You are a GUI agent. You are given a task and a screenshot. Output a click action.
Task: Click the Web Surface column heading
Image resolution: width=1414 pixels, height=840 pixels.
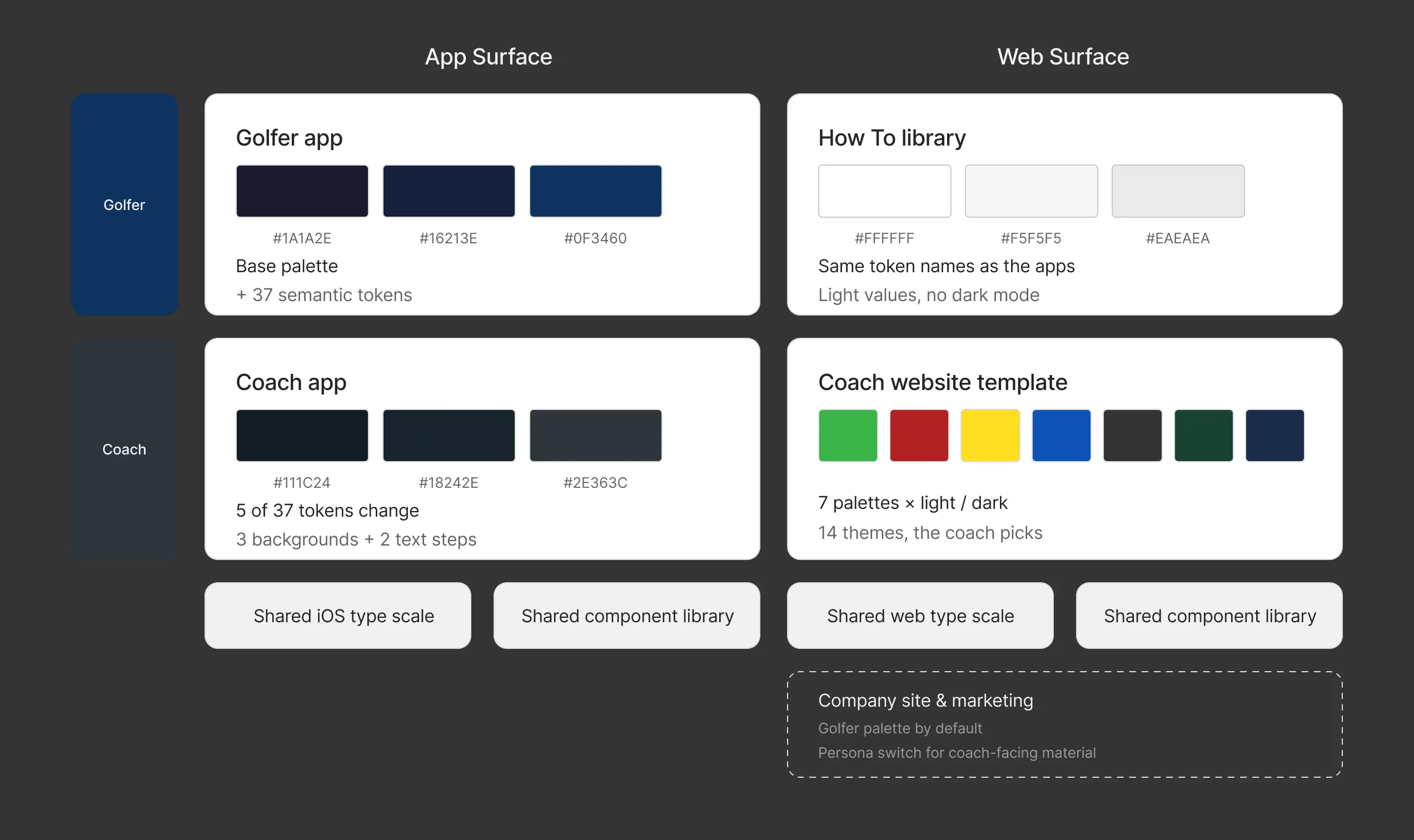pyautogui.click(x=1063, y=57)
